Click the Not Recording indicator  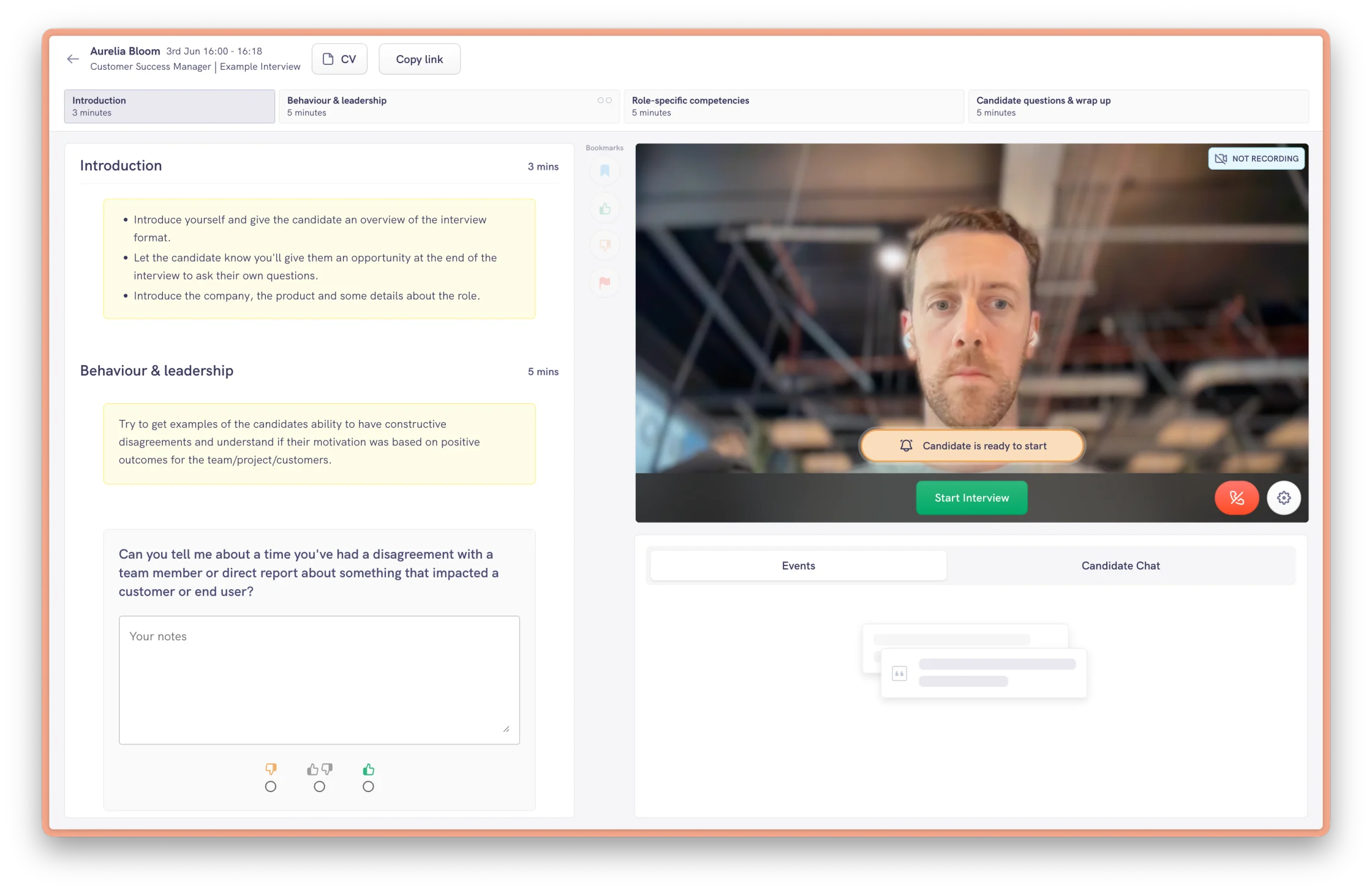1256,159
